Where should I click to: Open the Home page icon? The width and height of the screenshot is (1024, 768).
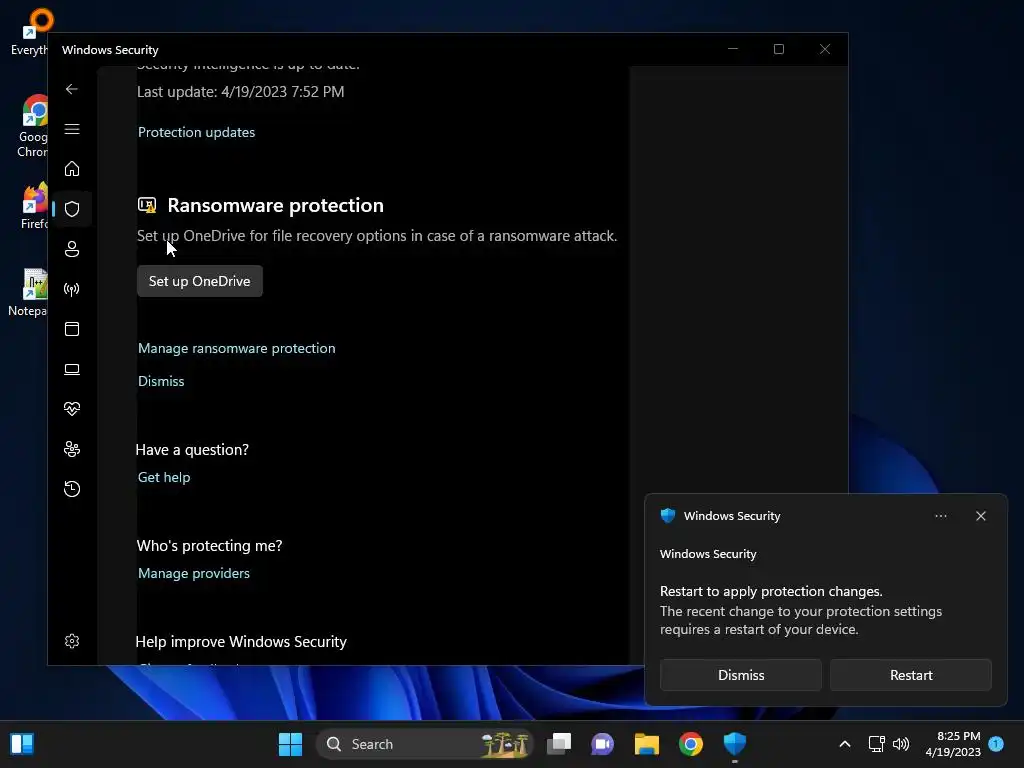click(72, 168)
